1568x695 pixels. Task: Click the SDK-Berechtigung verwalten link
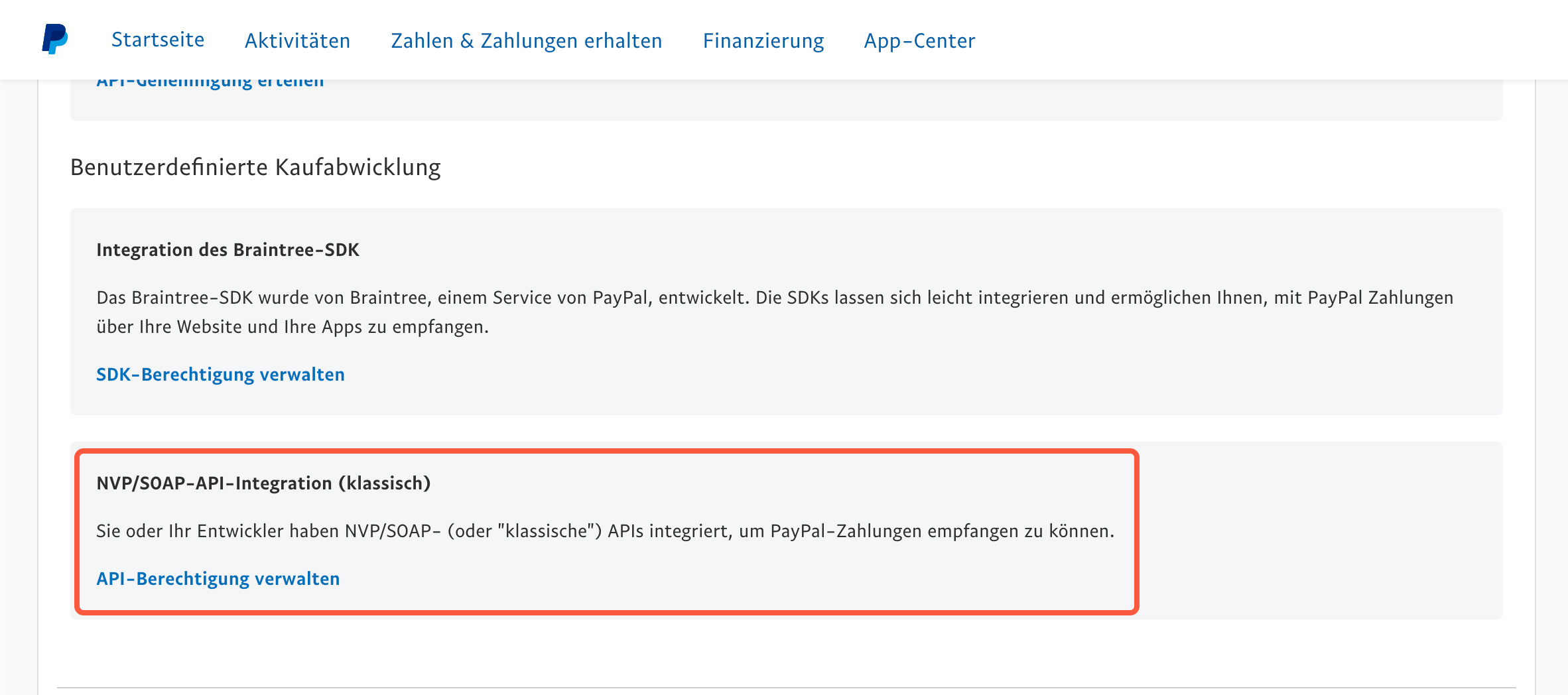point(220,375)
